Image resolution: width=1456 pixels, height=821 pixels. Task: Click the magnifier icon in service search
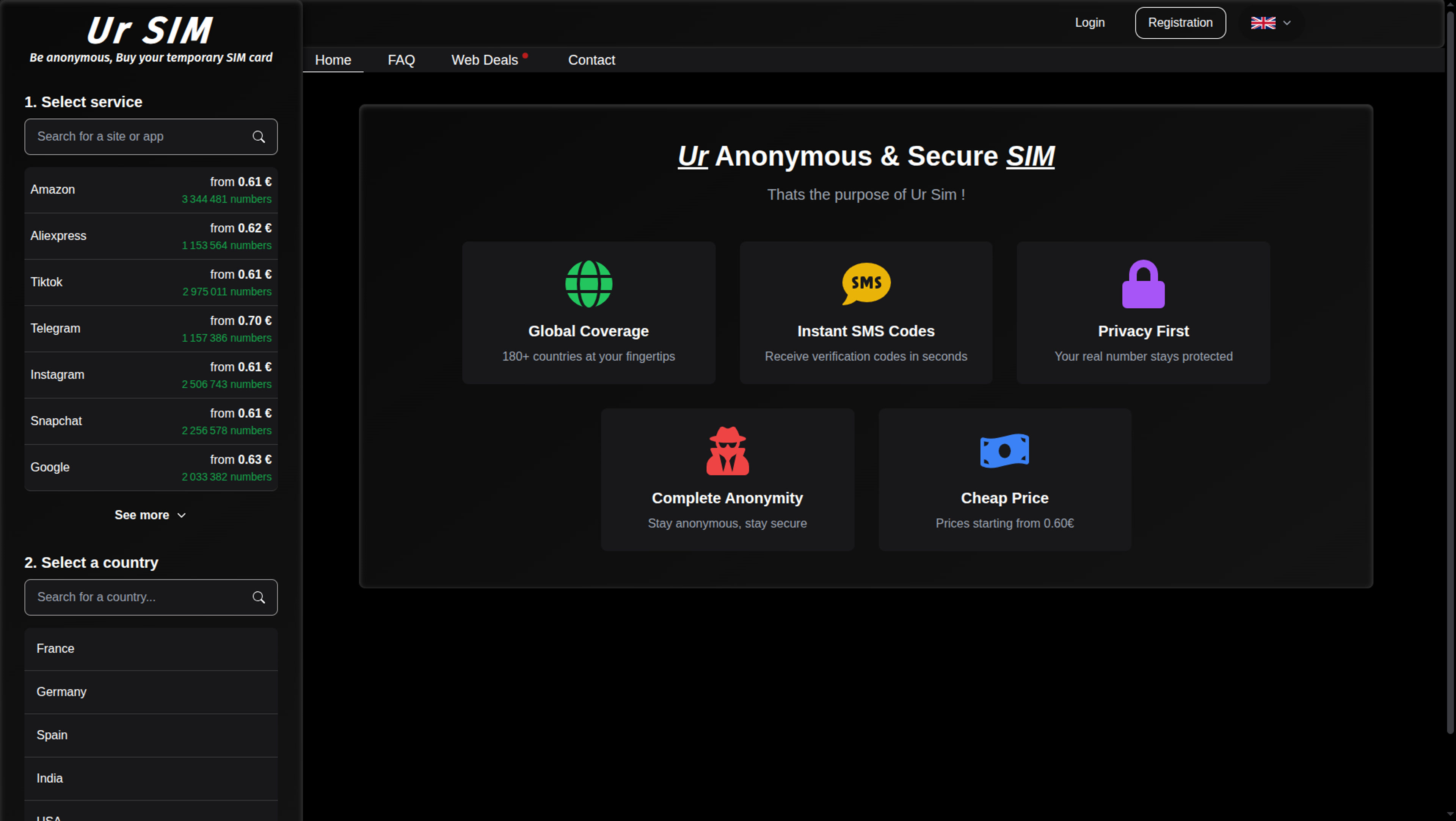pos(259,137)
